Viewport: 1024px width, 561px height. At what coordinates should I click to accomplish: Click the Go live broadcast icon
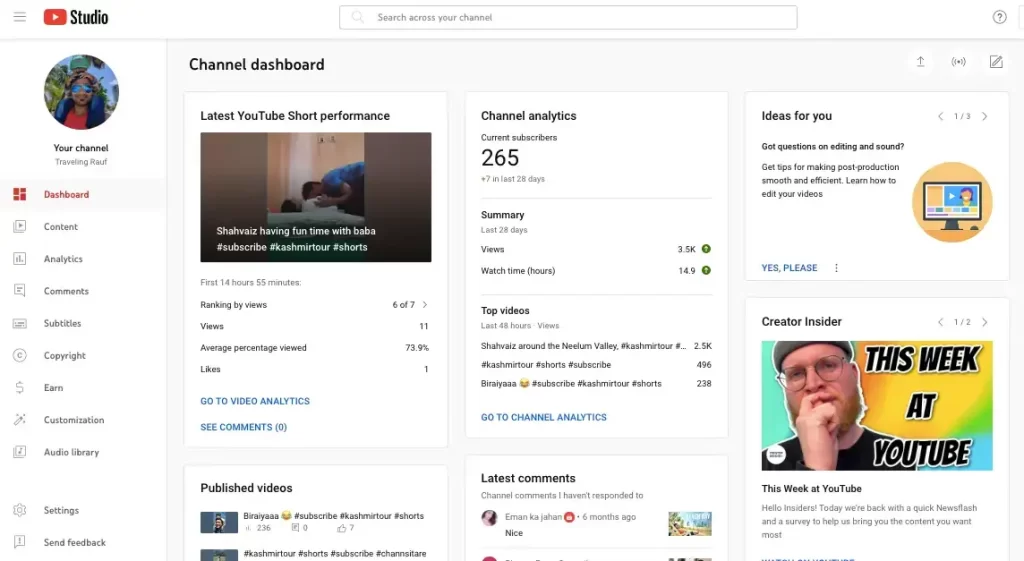coord(958,61)
